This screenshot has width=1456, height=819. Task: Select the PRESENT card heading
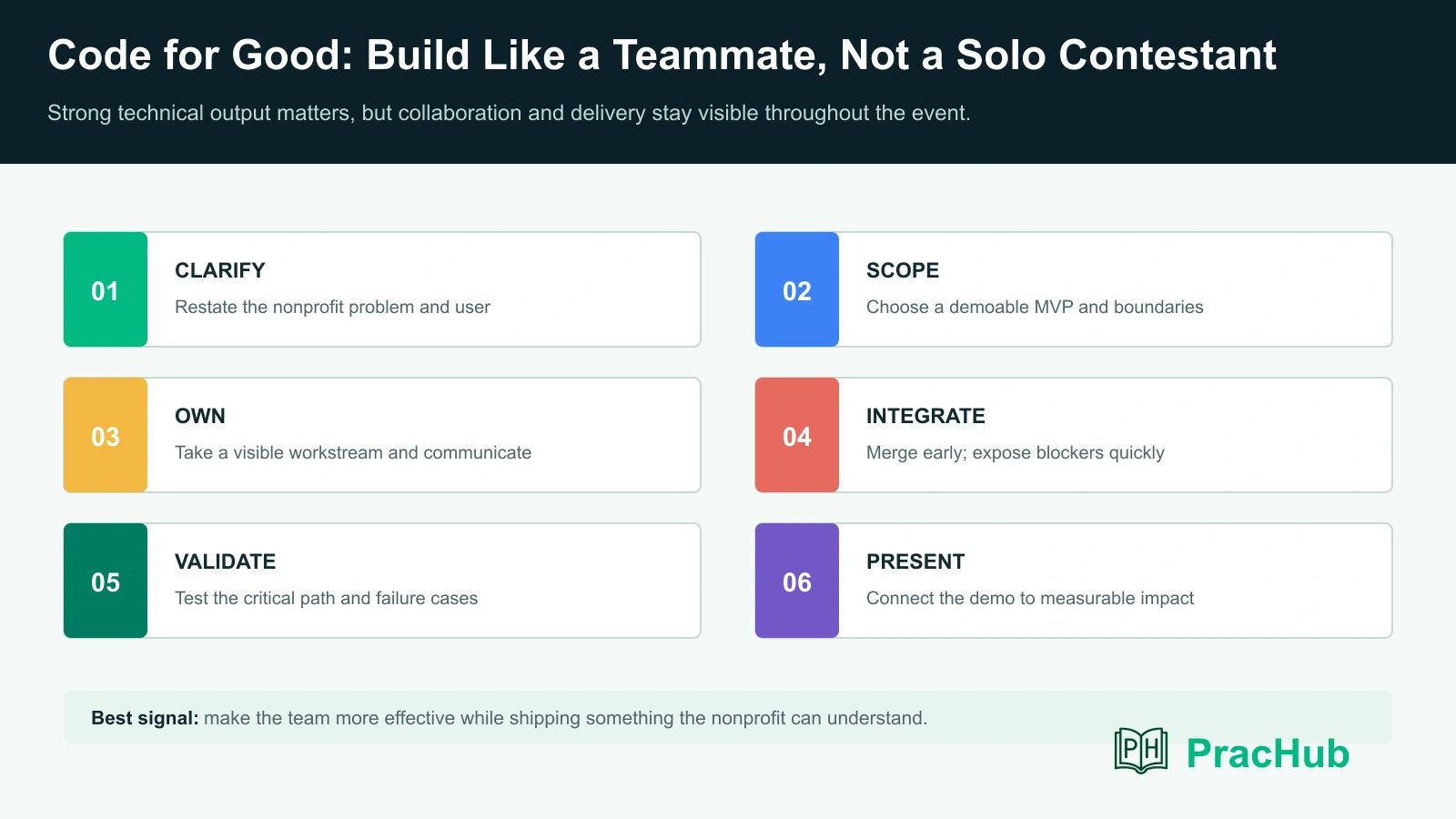click(915, 561)
